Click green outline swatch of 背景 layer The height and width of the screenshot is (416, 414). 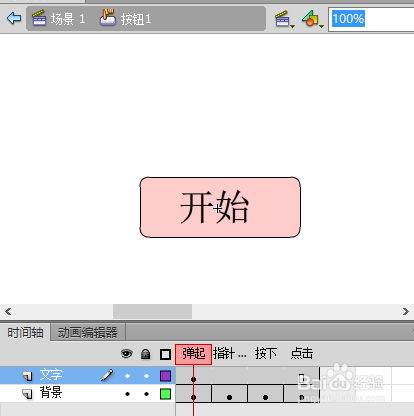point(165,394)
